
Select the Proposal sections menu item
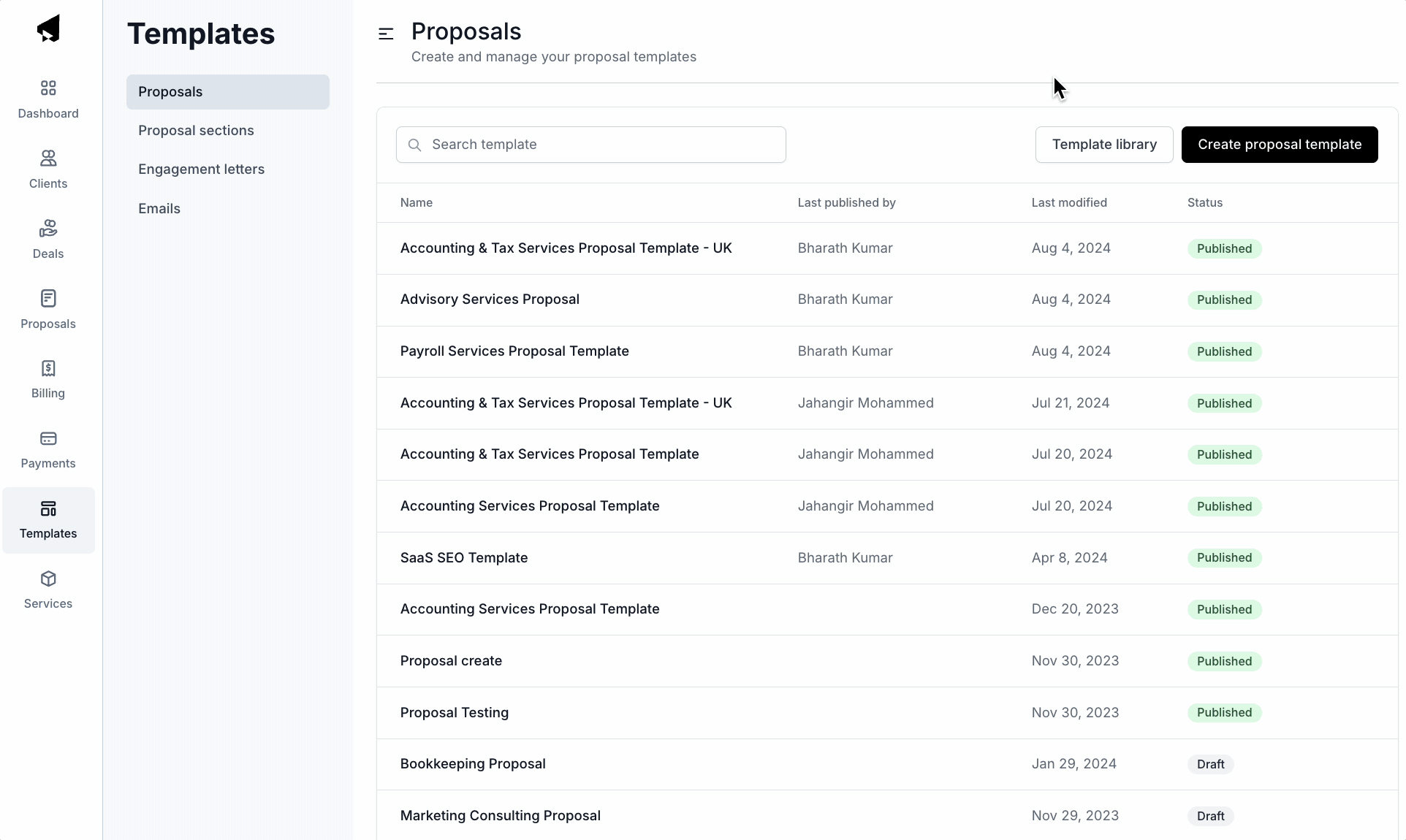click(x=196, y=130)
